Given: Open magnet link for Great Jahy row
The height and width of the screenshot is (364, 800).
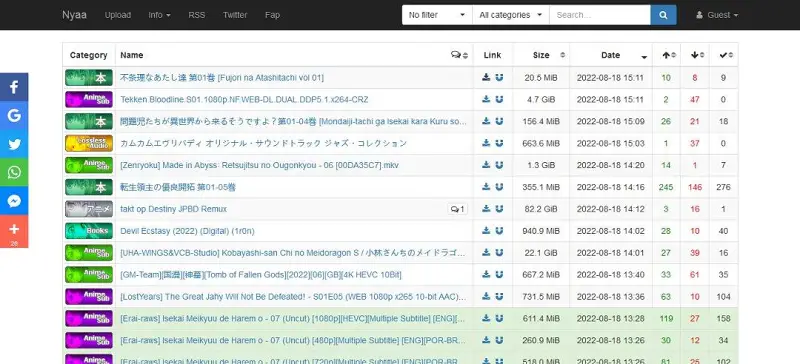Looking at the screenshot, I should coord(499,297).
